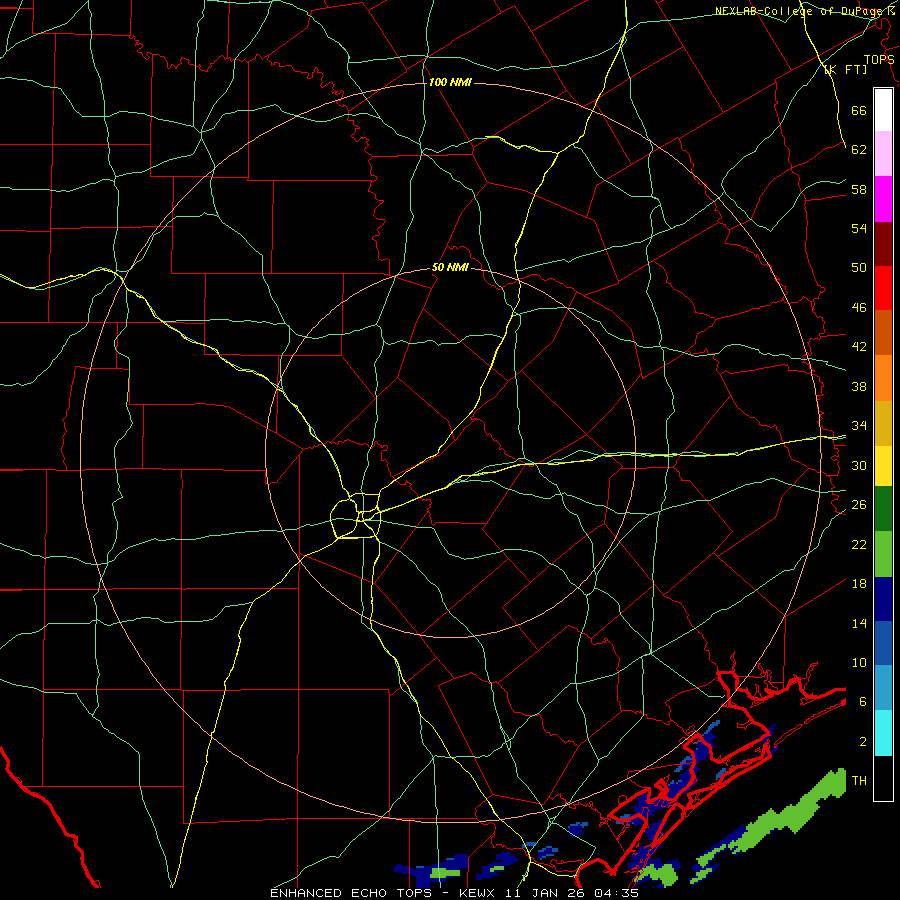Select the dark green legend swatch
The height and width of the screenshot is (900, 900).
pos(883,509)
